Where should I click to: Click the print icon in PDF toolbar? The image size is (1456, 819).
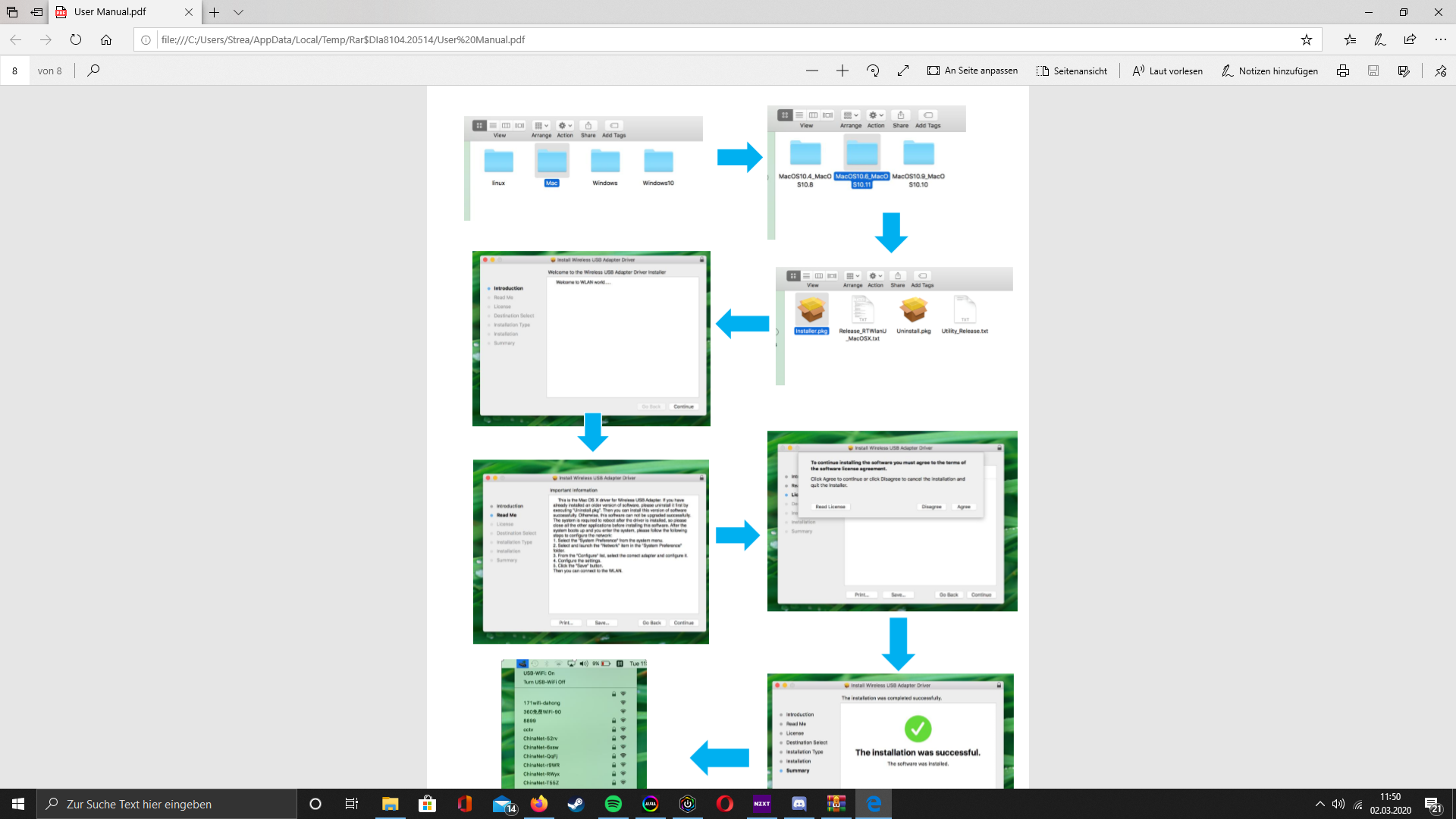tap(1343, 71)
